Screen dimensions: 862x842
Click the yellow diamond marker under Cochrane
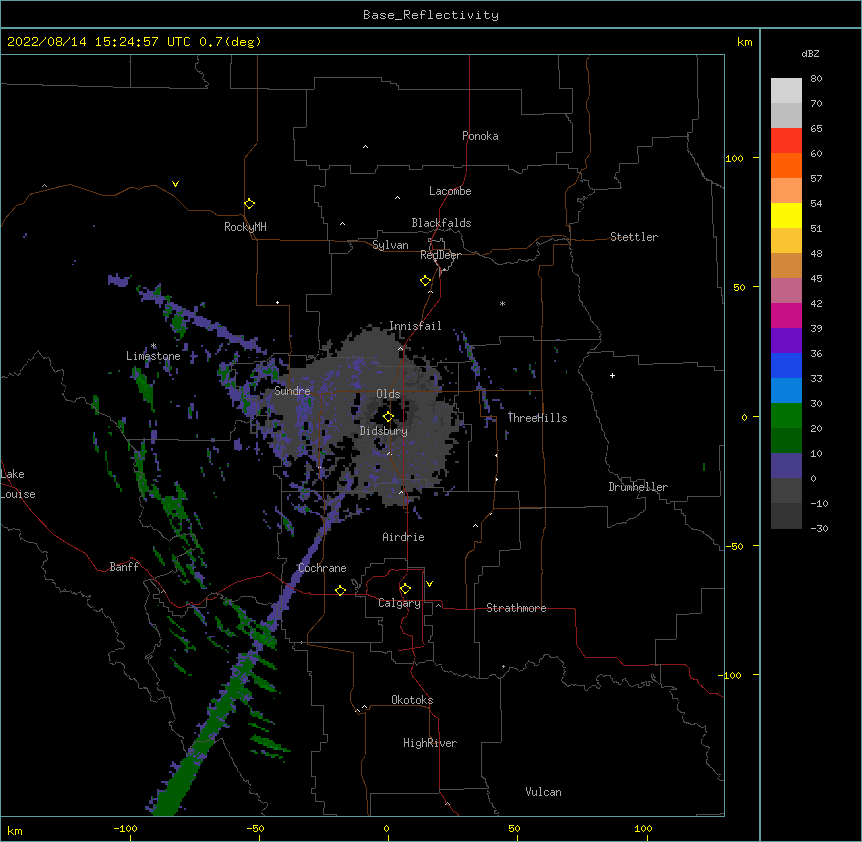[340, 590]
